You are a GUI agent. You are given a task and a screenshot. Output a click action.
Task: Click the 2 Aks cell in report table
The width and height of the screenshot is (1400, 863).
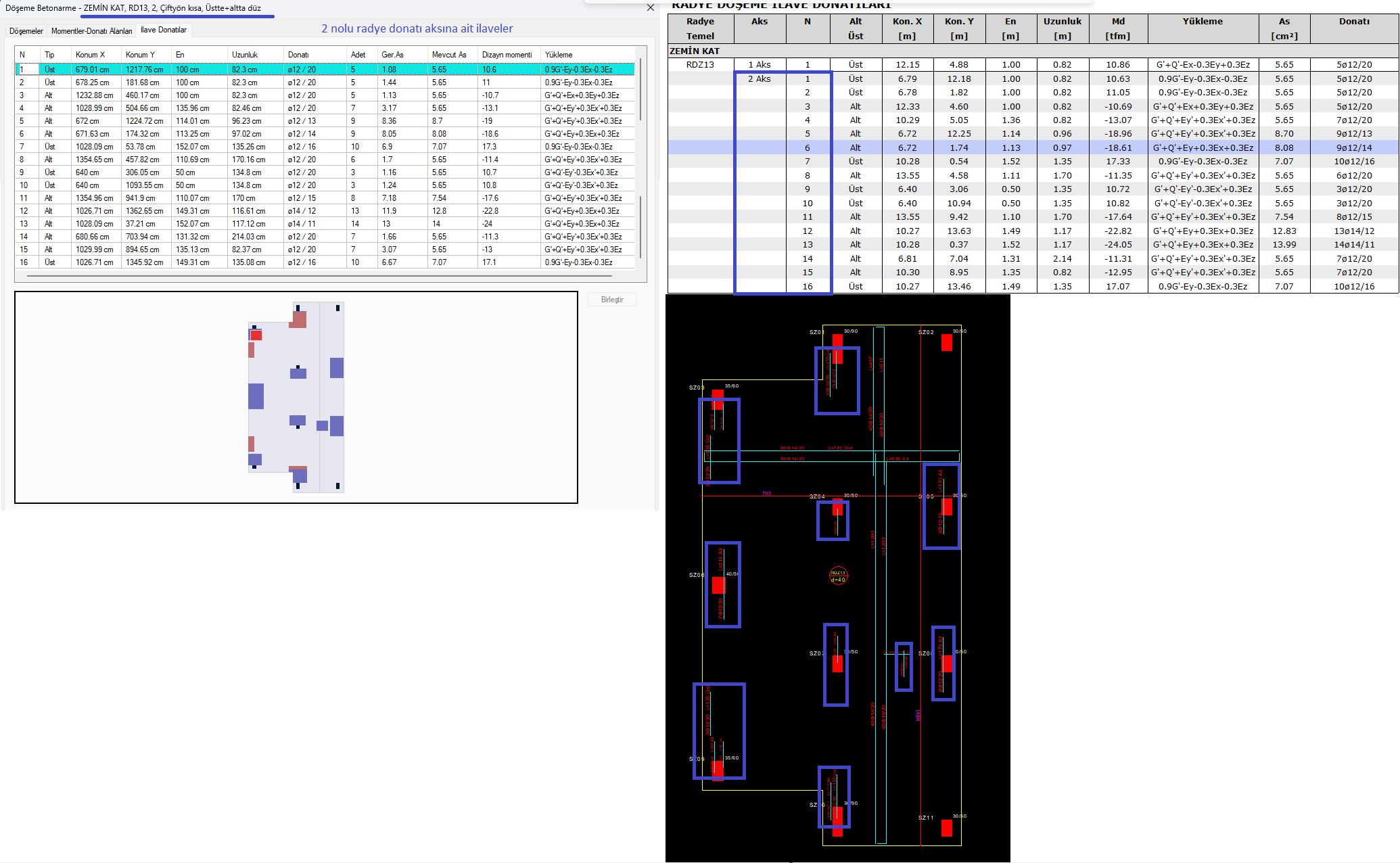[760, 79]
